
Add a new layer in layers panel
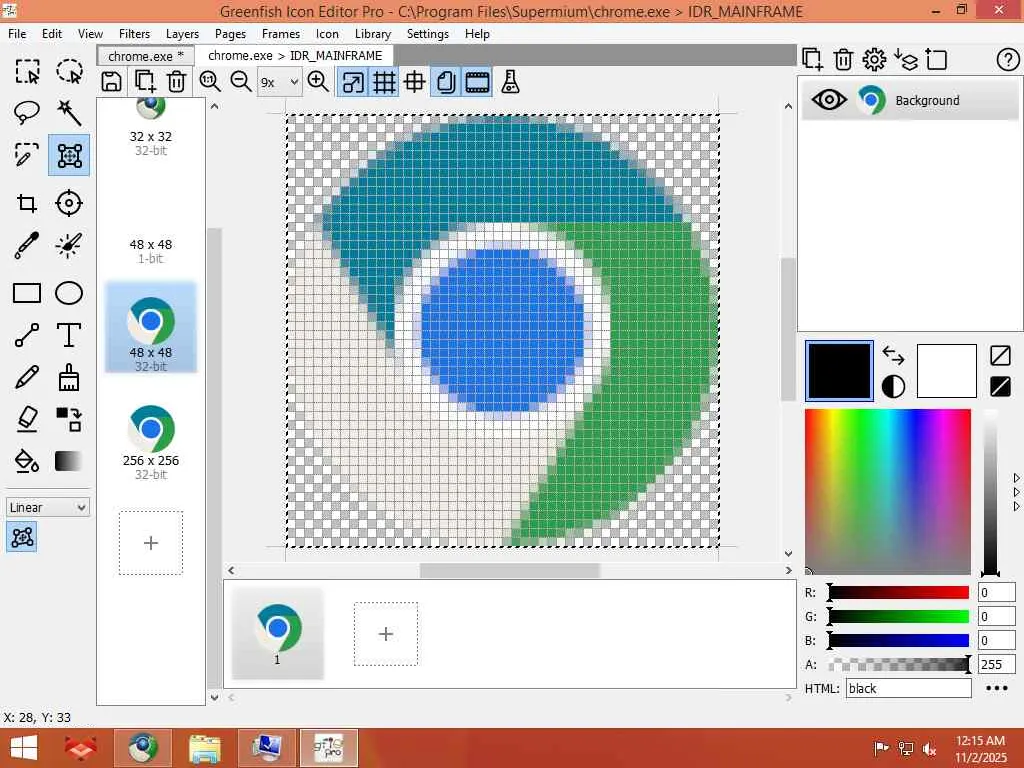pos(812,59)
